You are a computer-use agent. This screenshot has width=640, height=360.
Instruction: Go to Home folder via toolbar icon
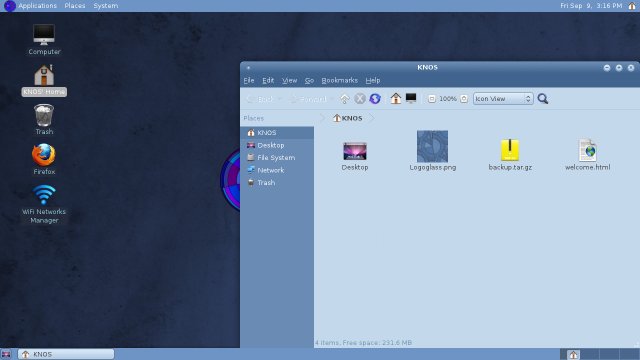point(396,98)
